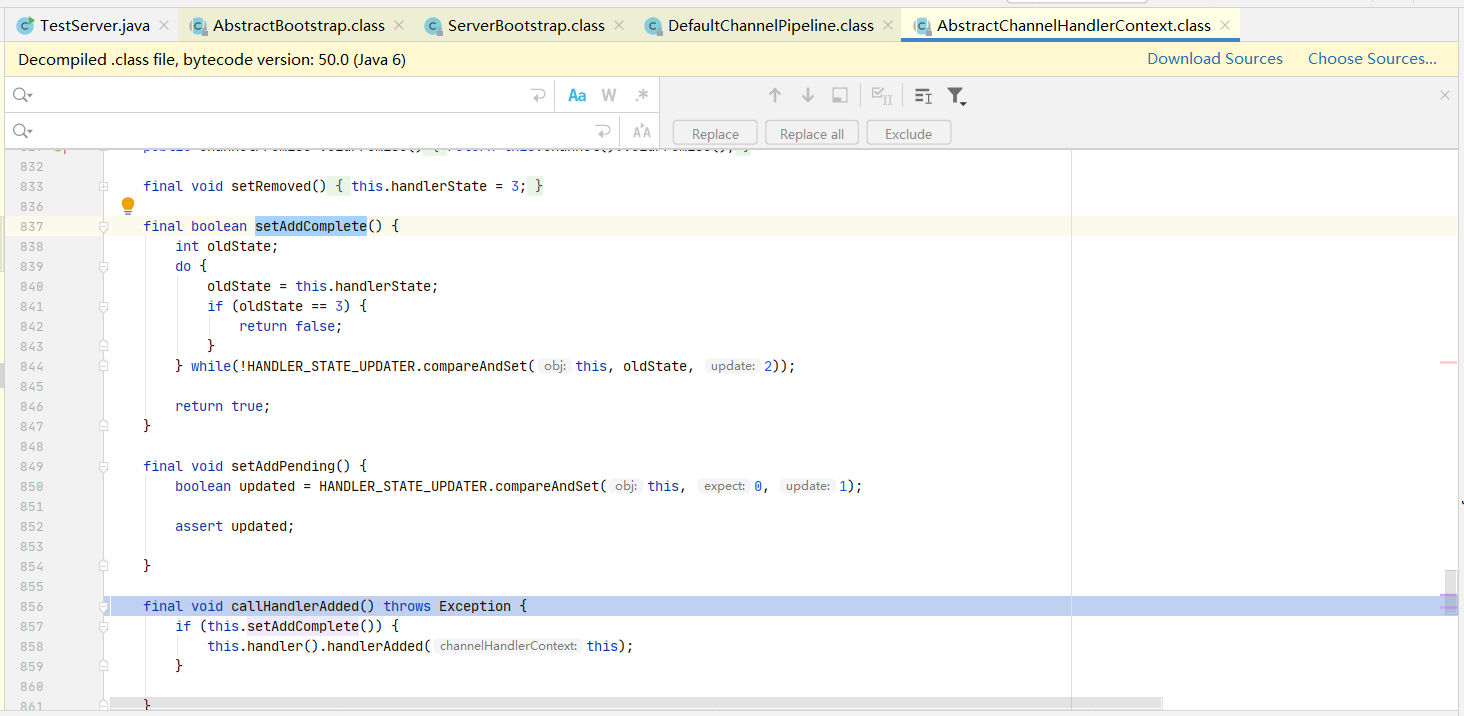Viewport: 1464px width, 716px height.
Task: Go to next occurrence arrow
Action: tap(807, 95)
